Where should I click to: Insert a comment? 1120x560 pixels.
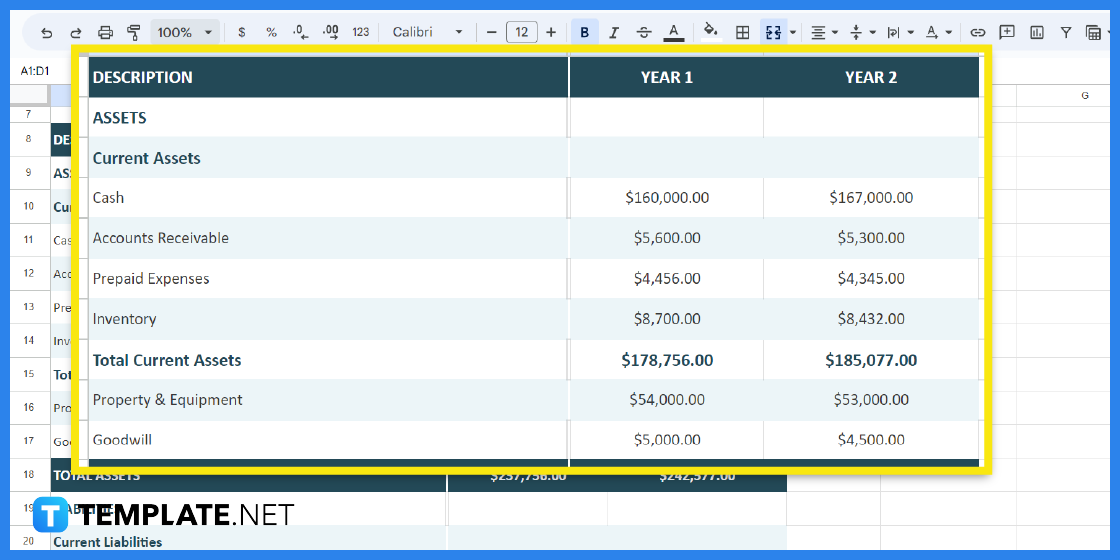point(1007,32)
